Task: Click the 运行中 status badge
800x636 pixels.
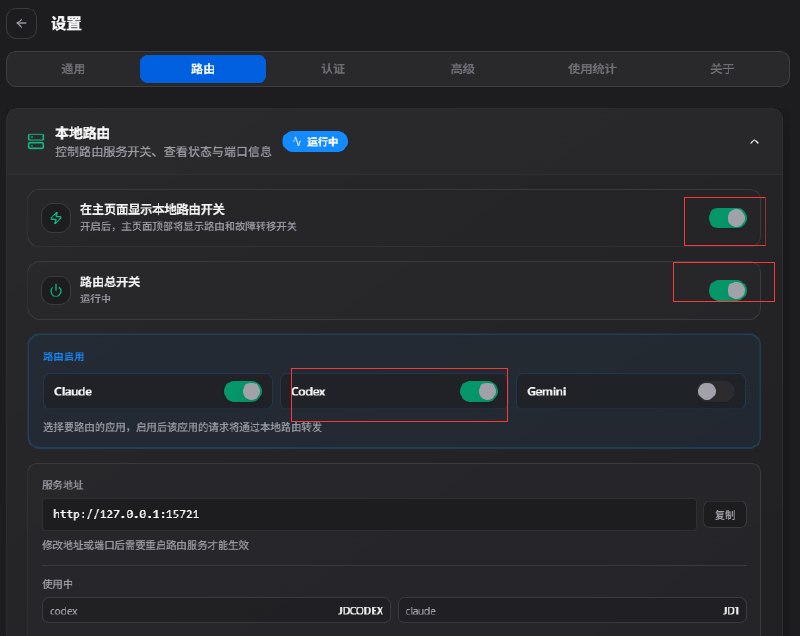Action: pyautogui.click(x=315, y=141)
